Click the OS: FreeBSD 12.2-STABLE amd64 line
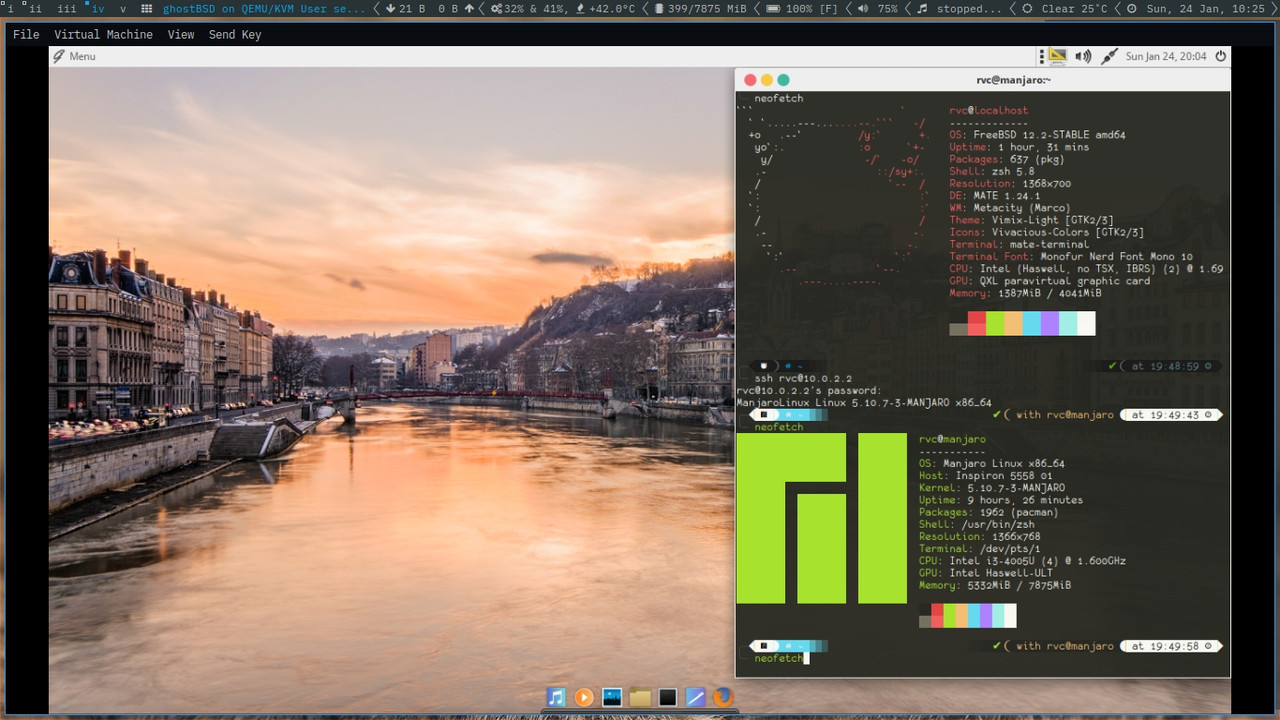This screenshot has width=1280, height=720. click(1038, 135)
